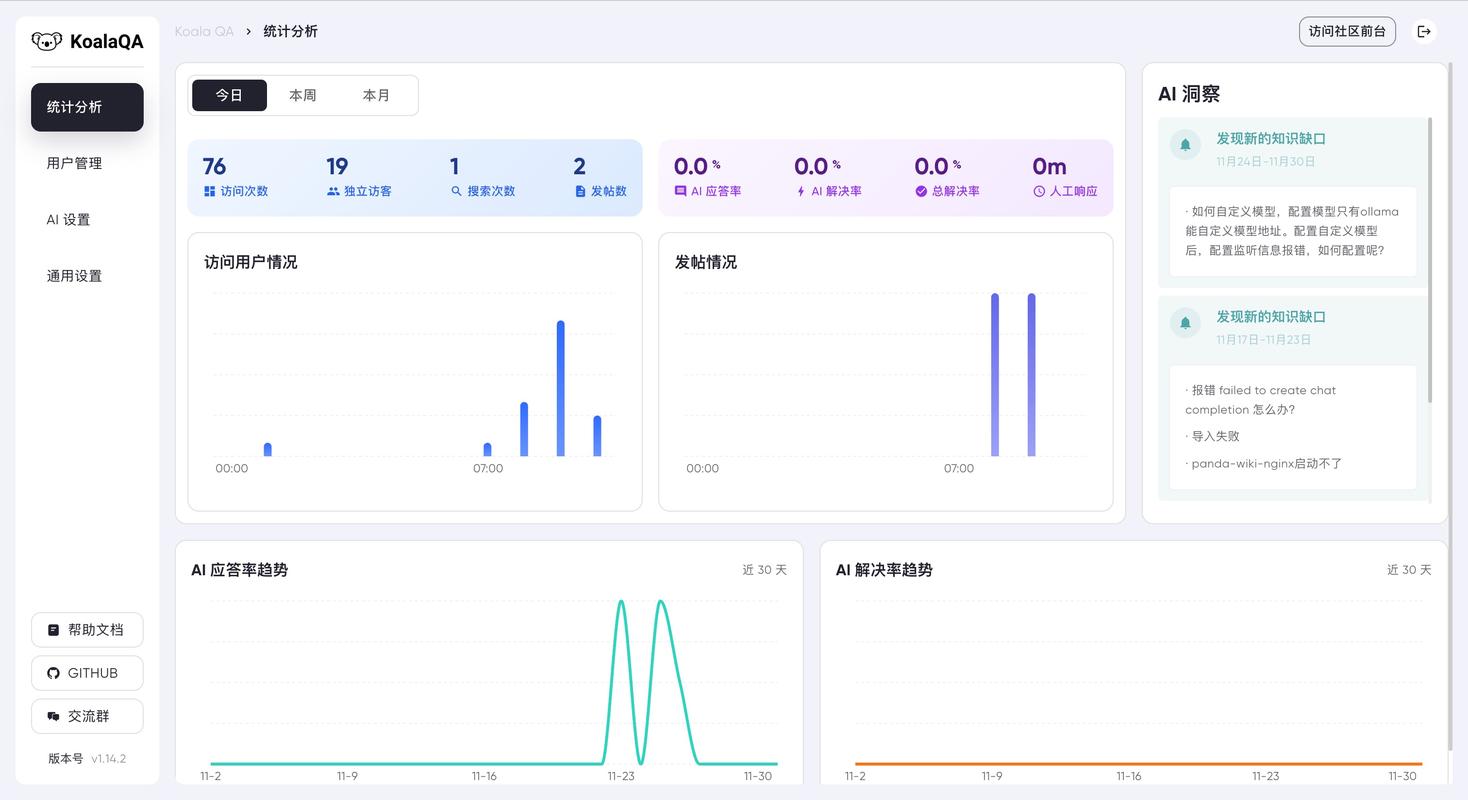Click the AI 解决率趋势 chart title
The width and height of the screenshot is (1468, 800).
coord(884,570)
